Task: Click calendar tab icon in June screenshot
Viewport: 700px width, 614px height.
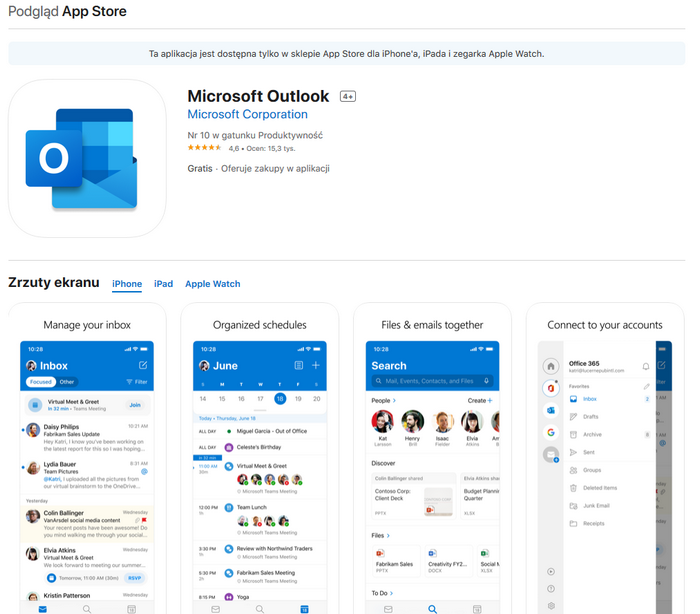Action: [304, 609]
